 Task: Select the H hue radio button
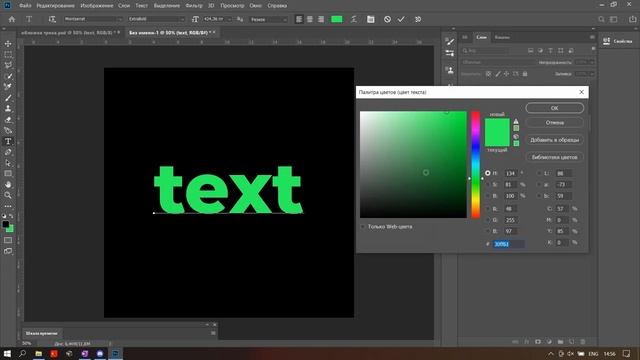488,173
